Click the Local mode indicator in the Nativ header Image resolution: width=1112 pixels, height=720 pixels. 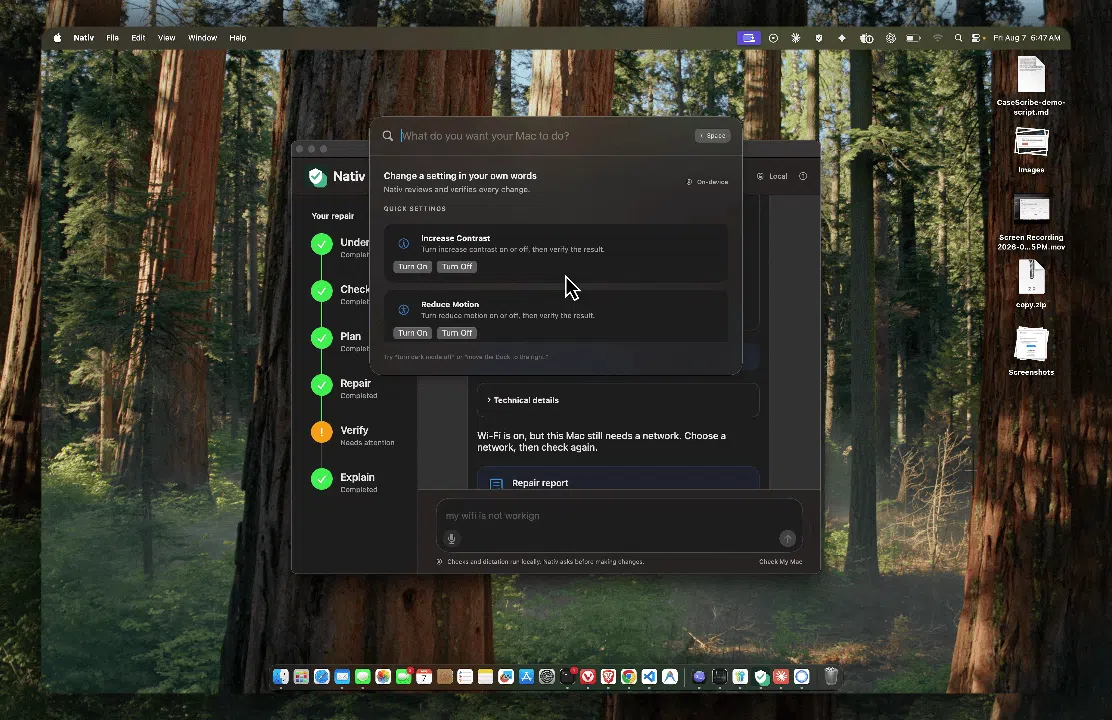pos(772,176)
